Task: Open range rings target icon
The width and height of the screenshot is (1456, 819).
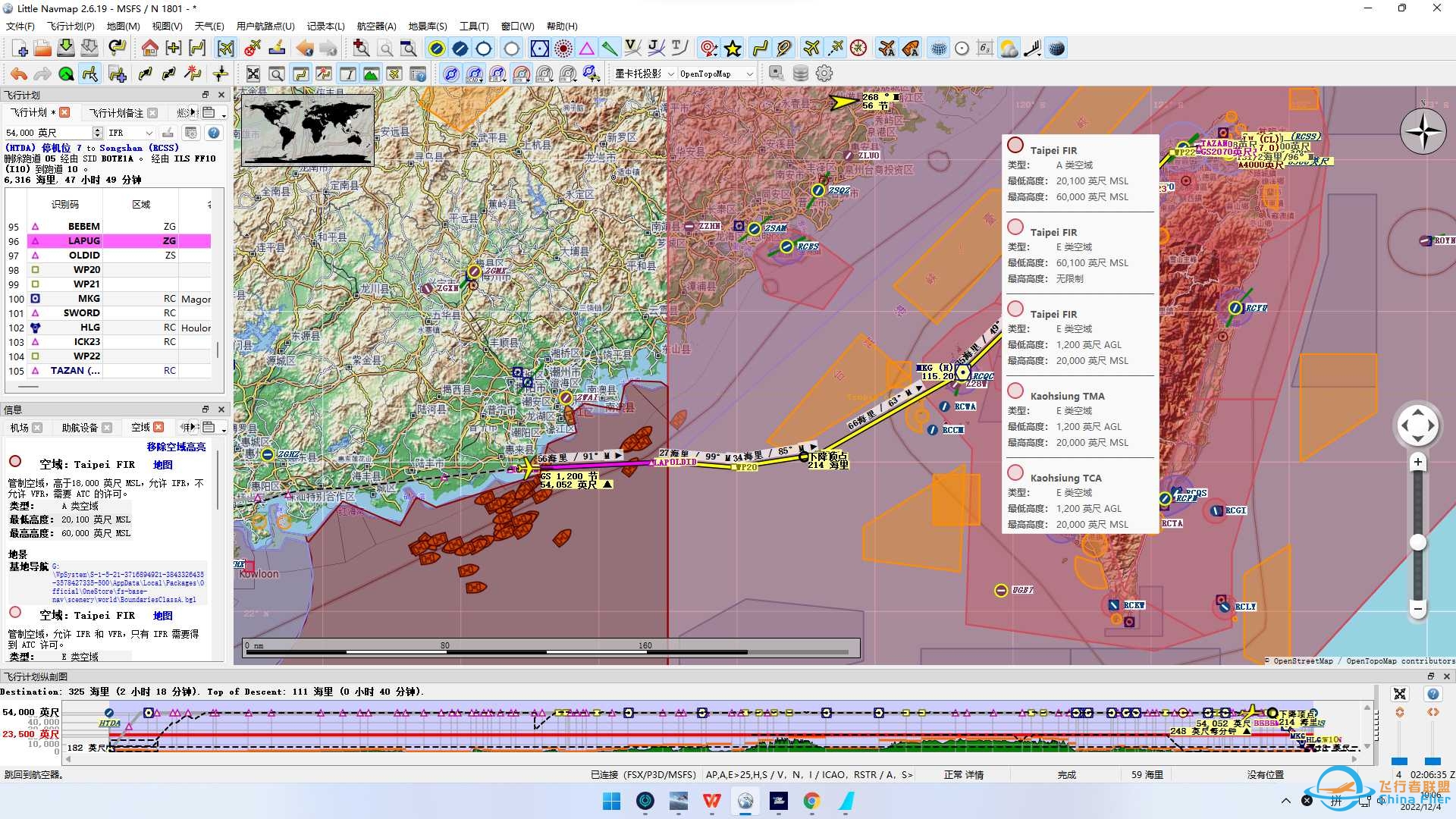Action: [x=708, y=49]
